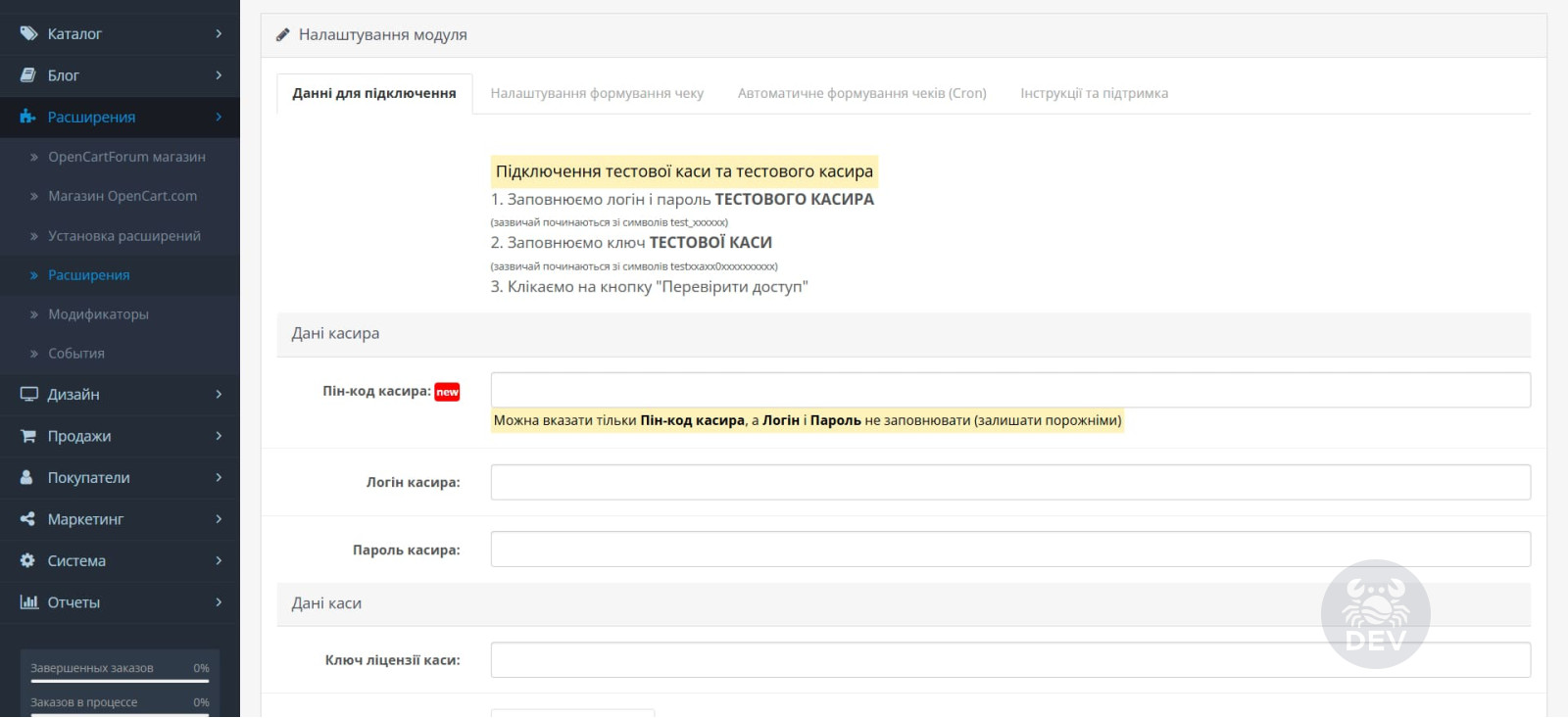The image size is (1568, 718).
Task: Expand the Каталог menu chevron
Action: point(219,33)
